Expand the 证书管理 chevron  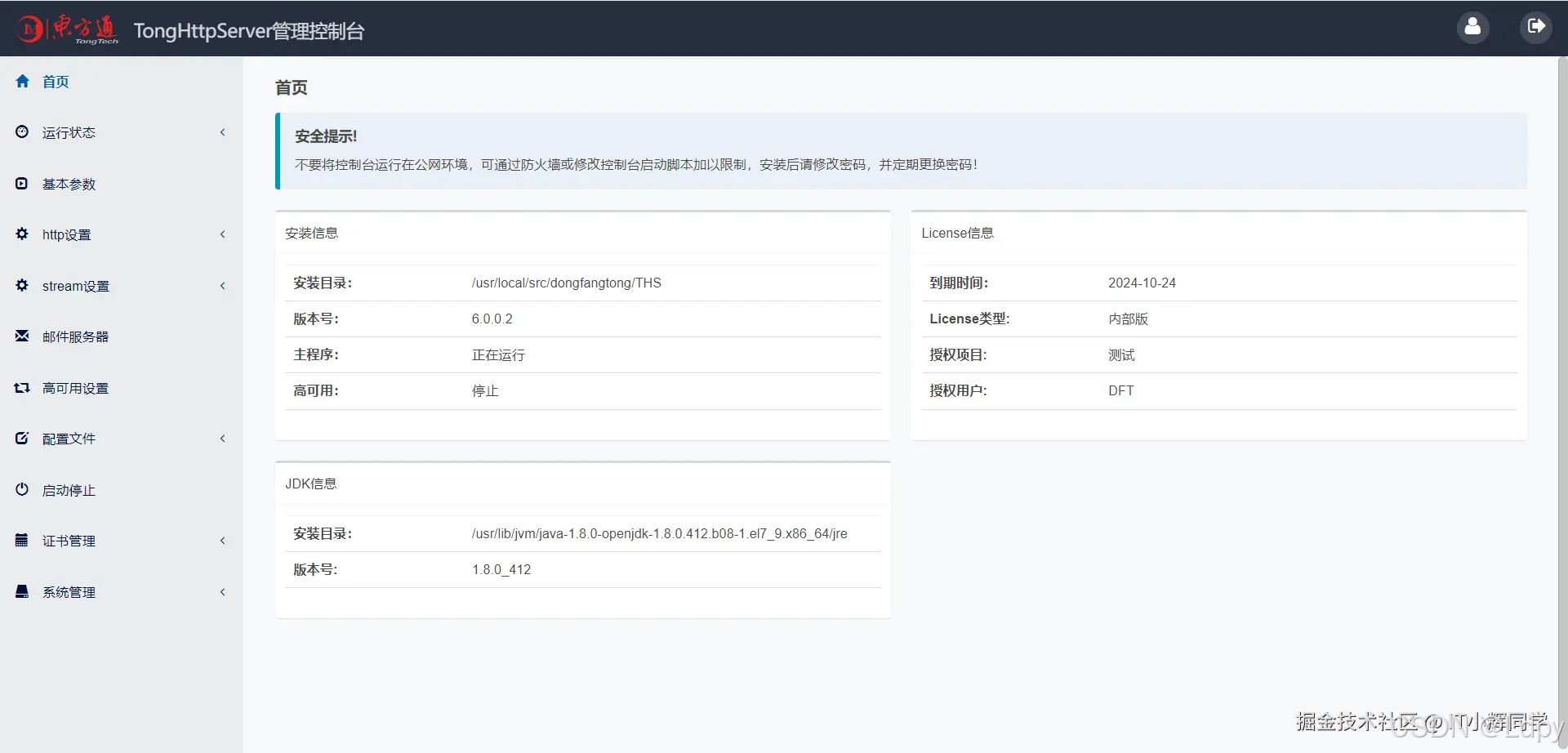pyautogui.click(x=222, y=541)
